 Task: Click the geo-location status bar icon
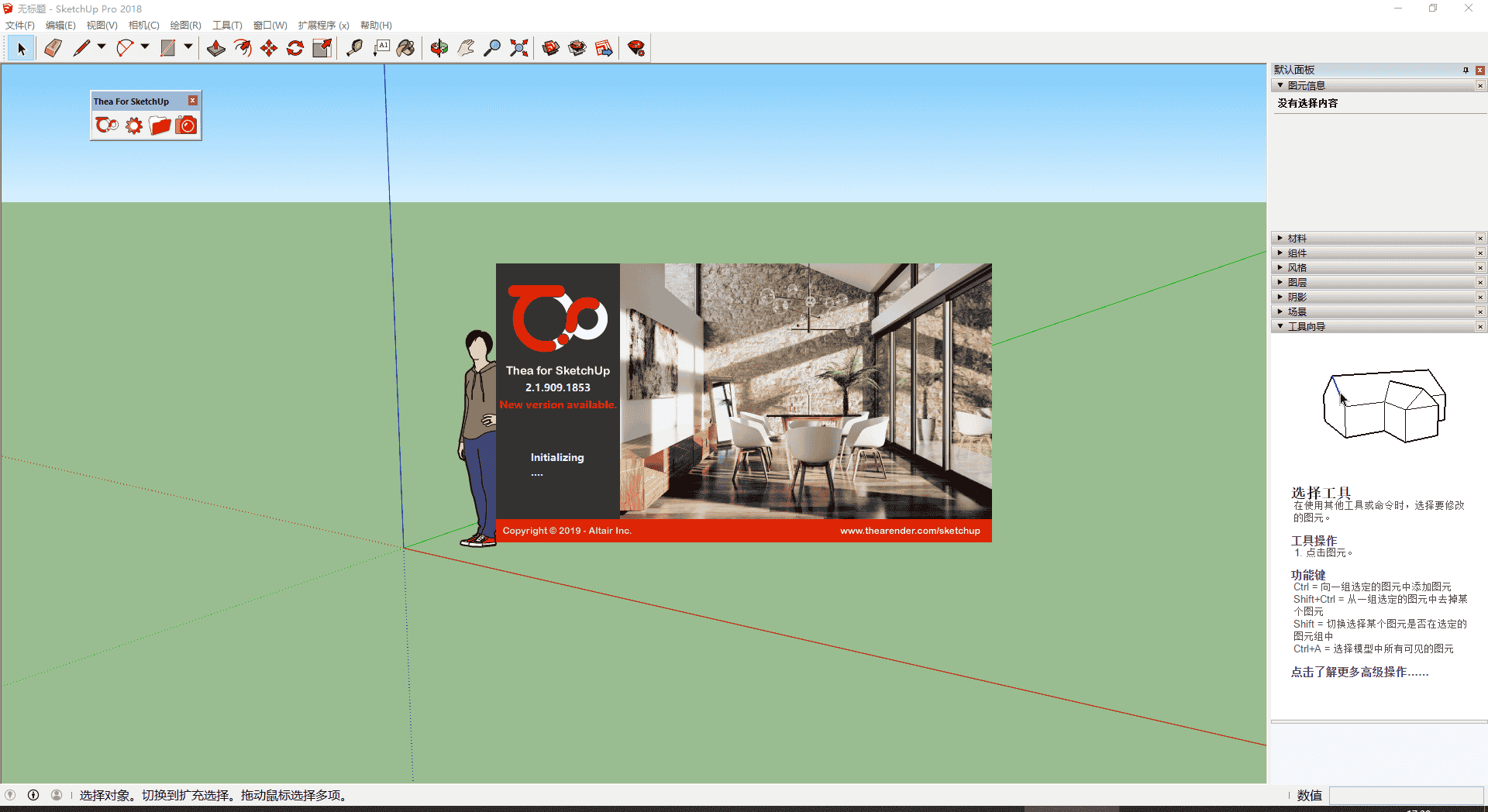(x=10, y=795)
